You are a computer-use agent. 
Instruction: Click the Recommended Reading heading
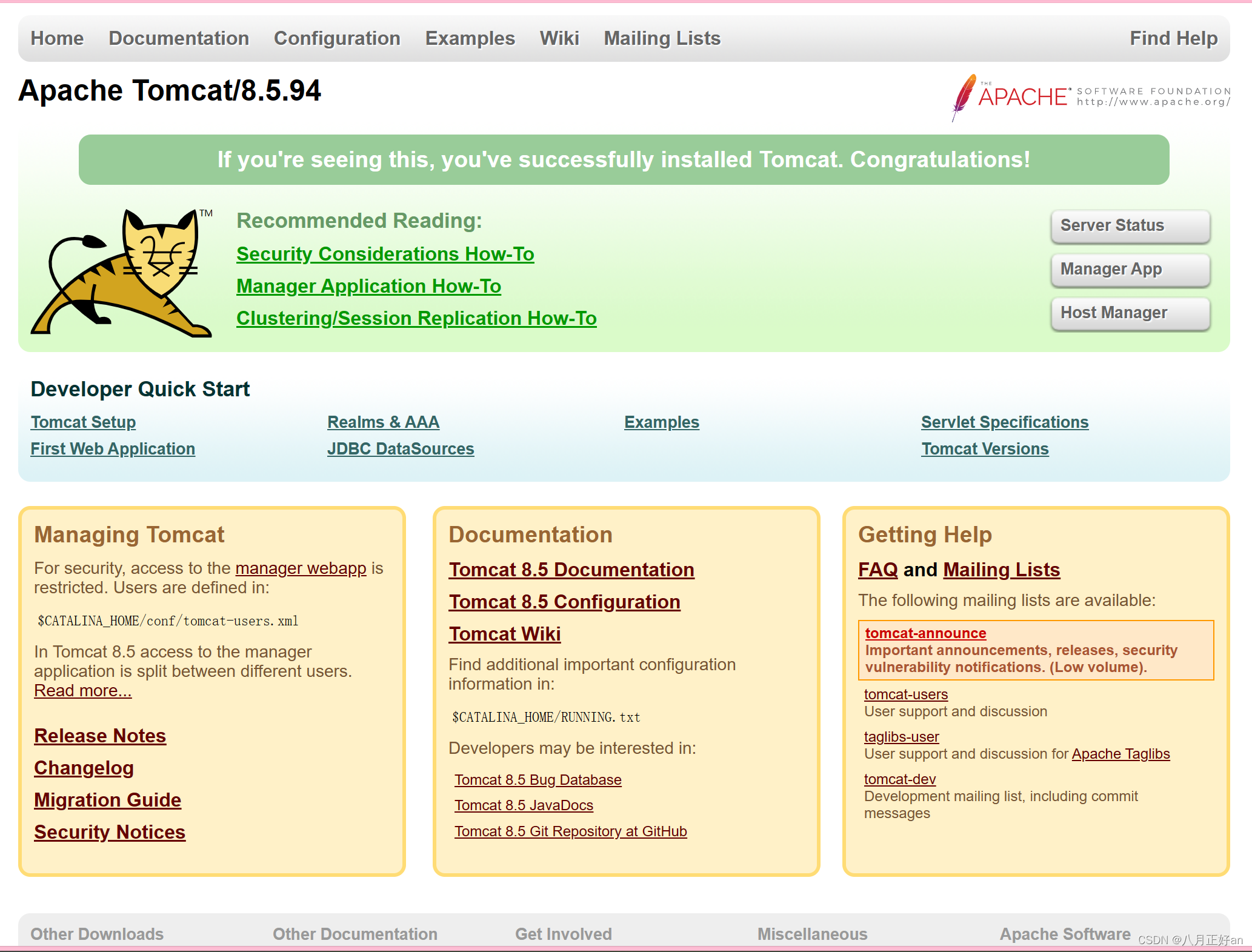click(359, 221)
